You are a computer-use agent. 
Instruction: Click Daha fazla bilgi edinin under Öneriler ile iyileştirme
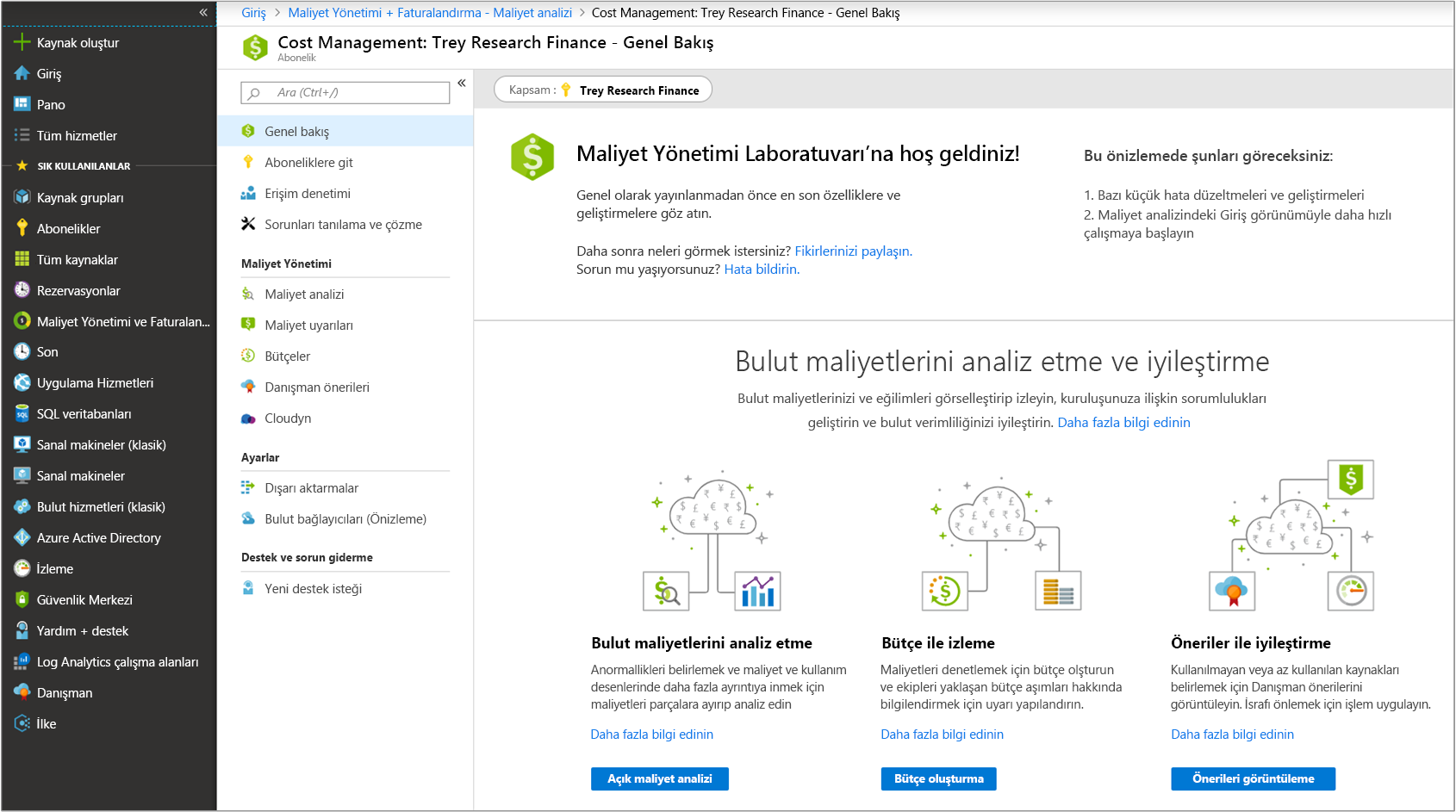tap(1232, 734)
